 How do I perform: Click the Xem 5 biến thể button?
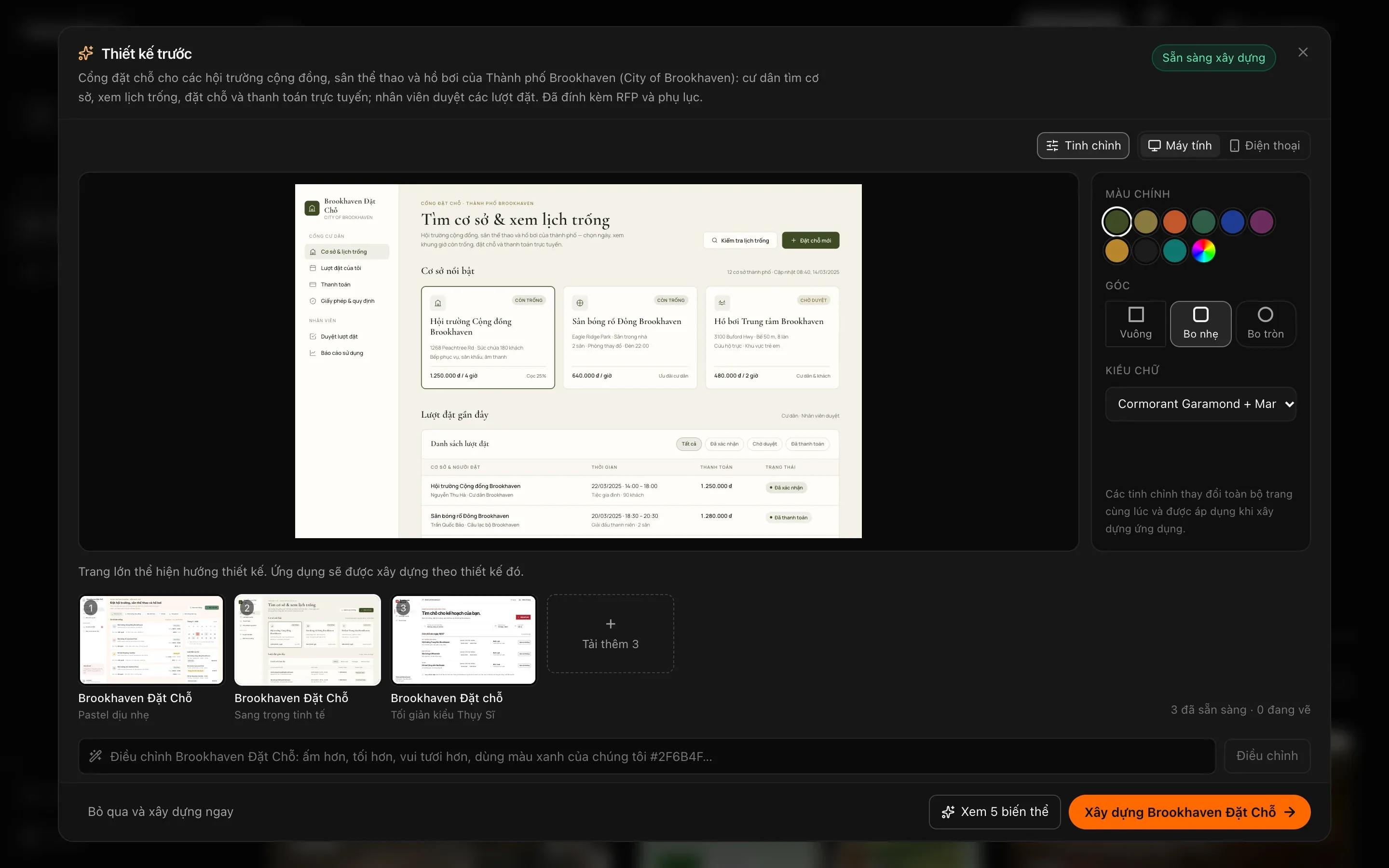(994, 812)
